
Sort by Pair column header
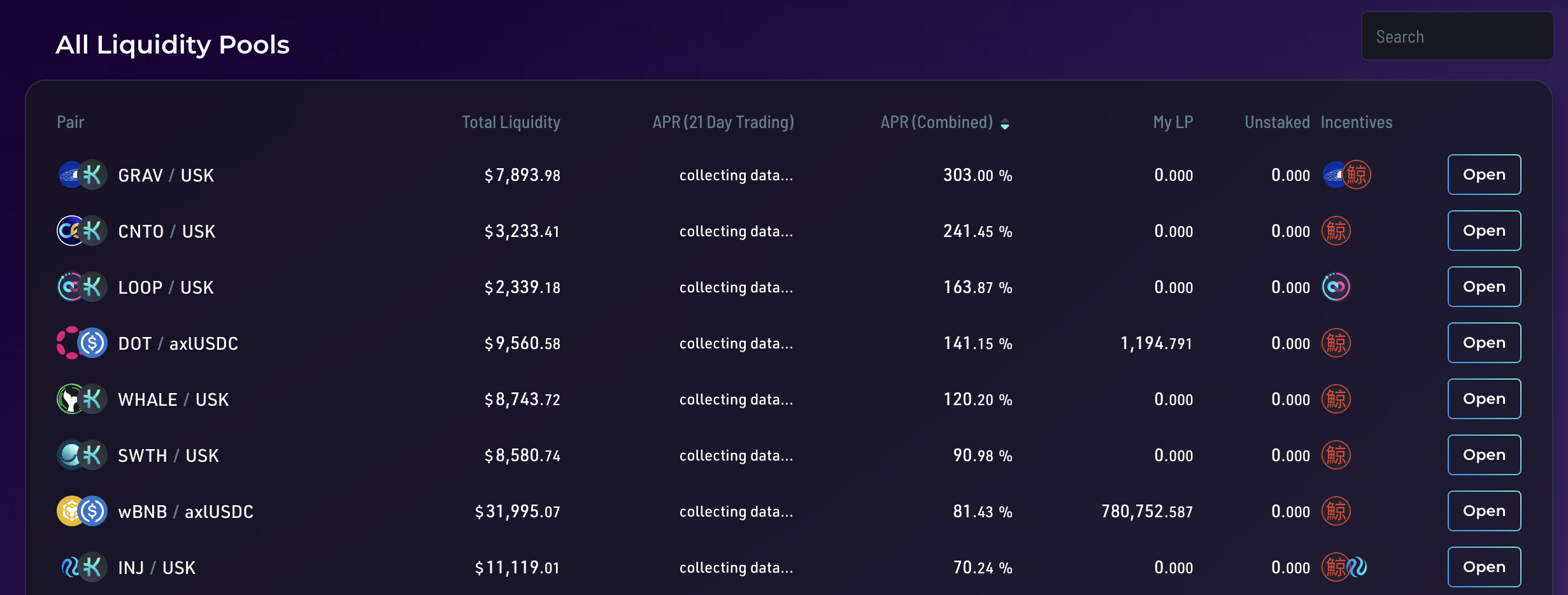pos(71,122)
